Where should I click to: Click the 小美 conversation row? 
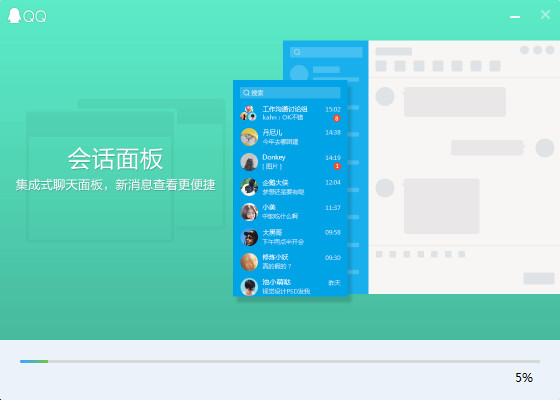tap(290, 212)
